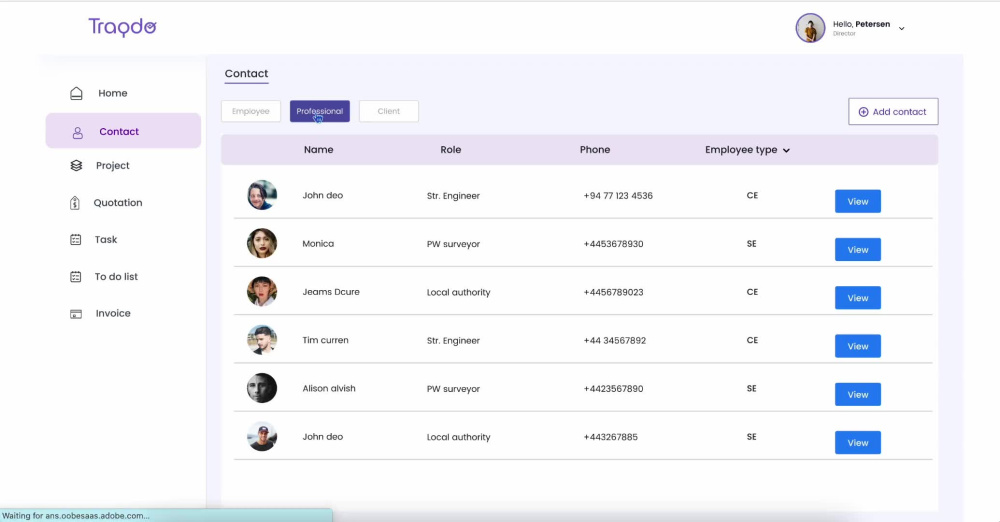
Task: Click Alison alvish's profile photo
Action: click(x=262, y=388)
